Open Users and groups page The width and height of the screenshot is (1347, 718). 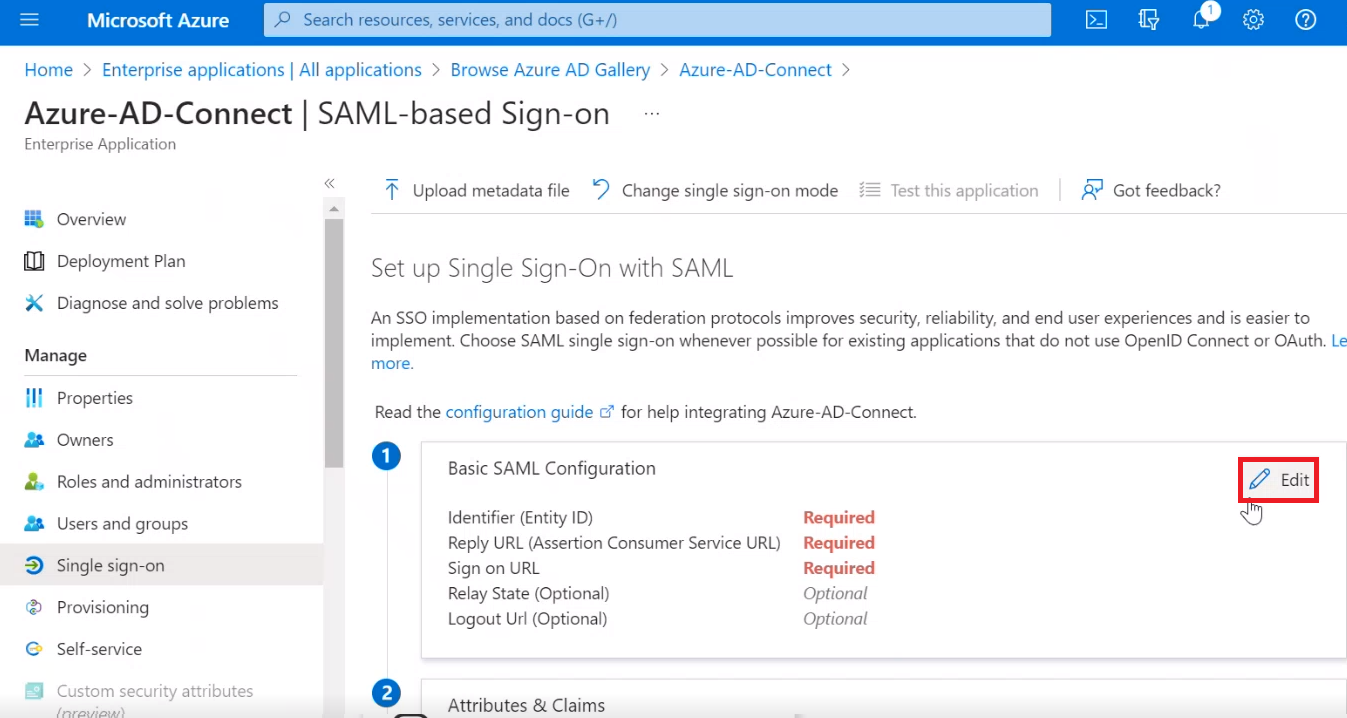click(122, 523)
